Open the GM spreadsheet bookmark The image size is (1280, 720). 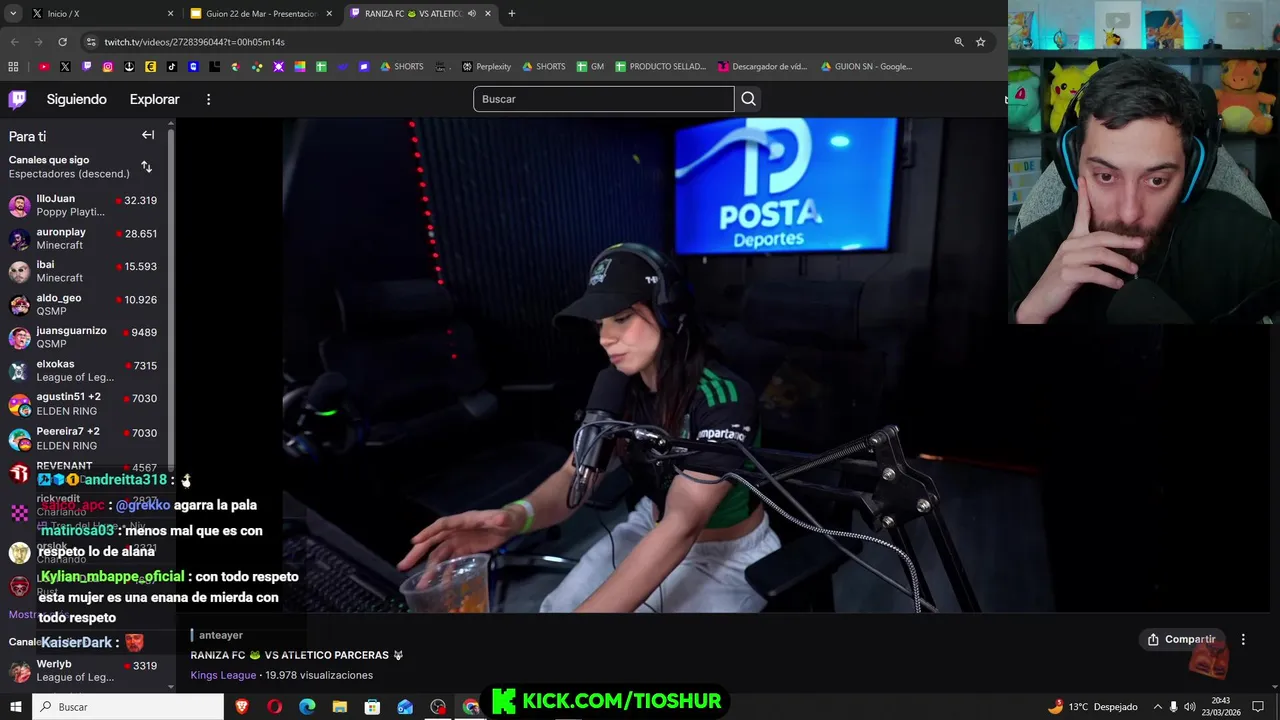[591, 67]
